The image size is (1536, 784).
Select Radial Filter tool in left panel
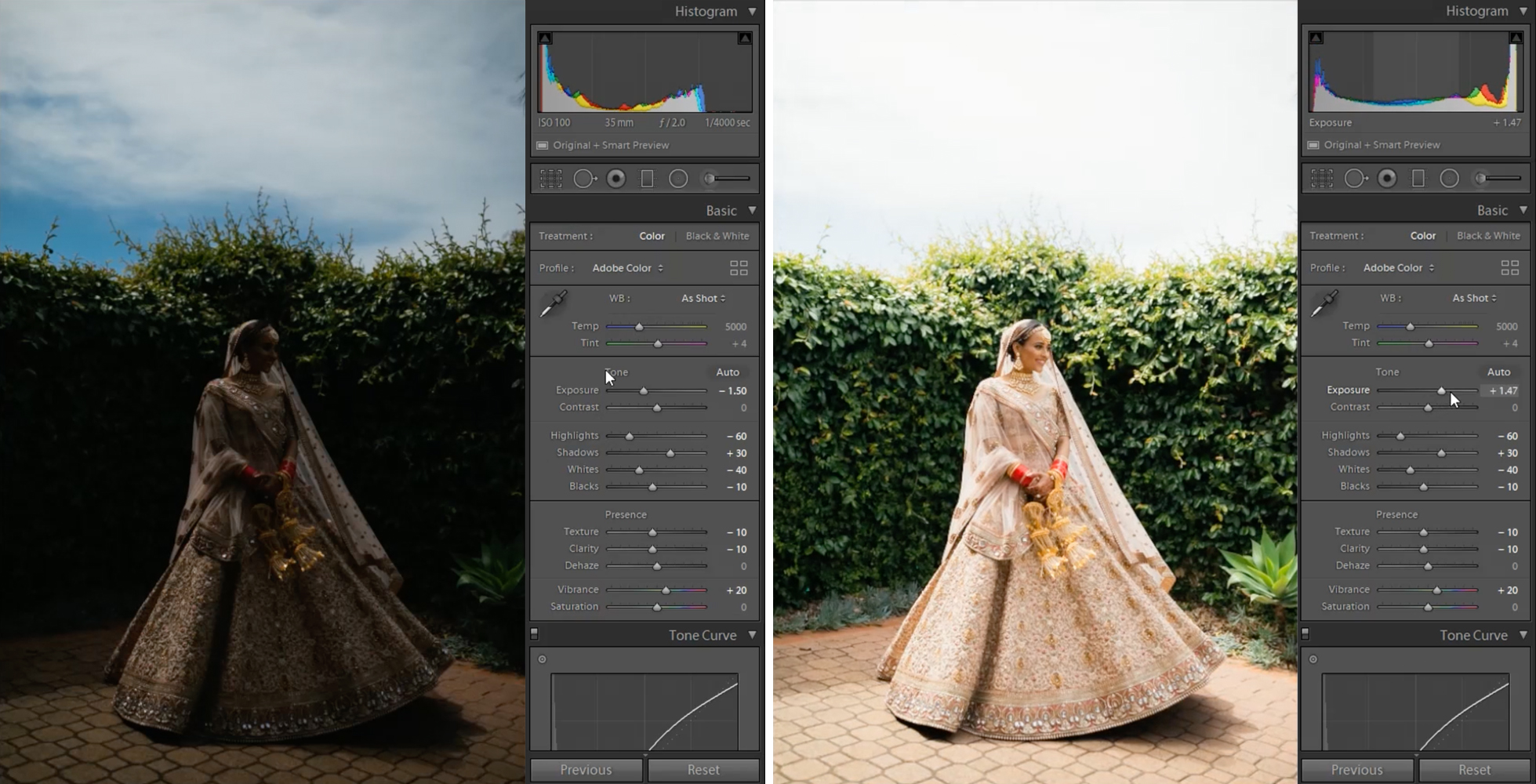tap(678, 179)
